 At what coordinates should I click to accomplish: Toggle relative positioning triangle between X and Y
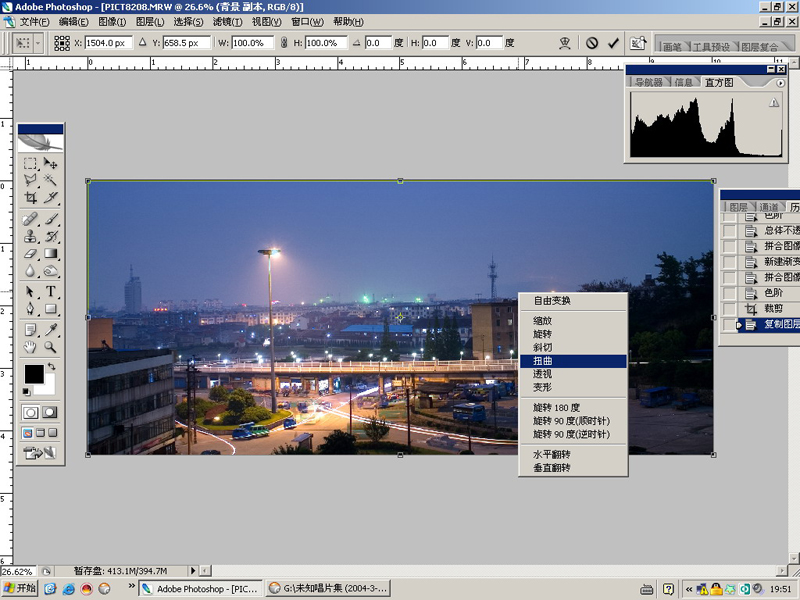(x=142, y=42)
